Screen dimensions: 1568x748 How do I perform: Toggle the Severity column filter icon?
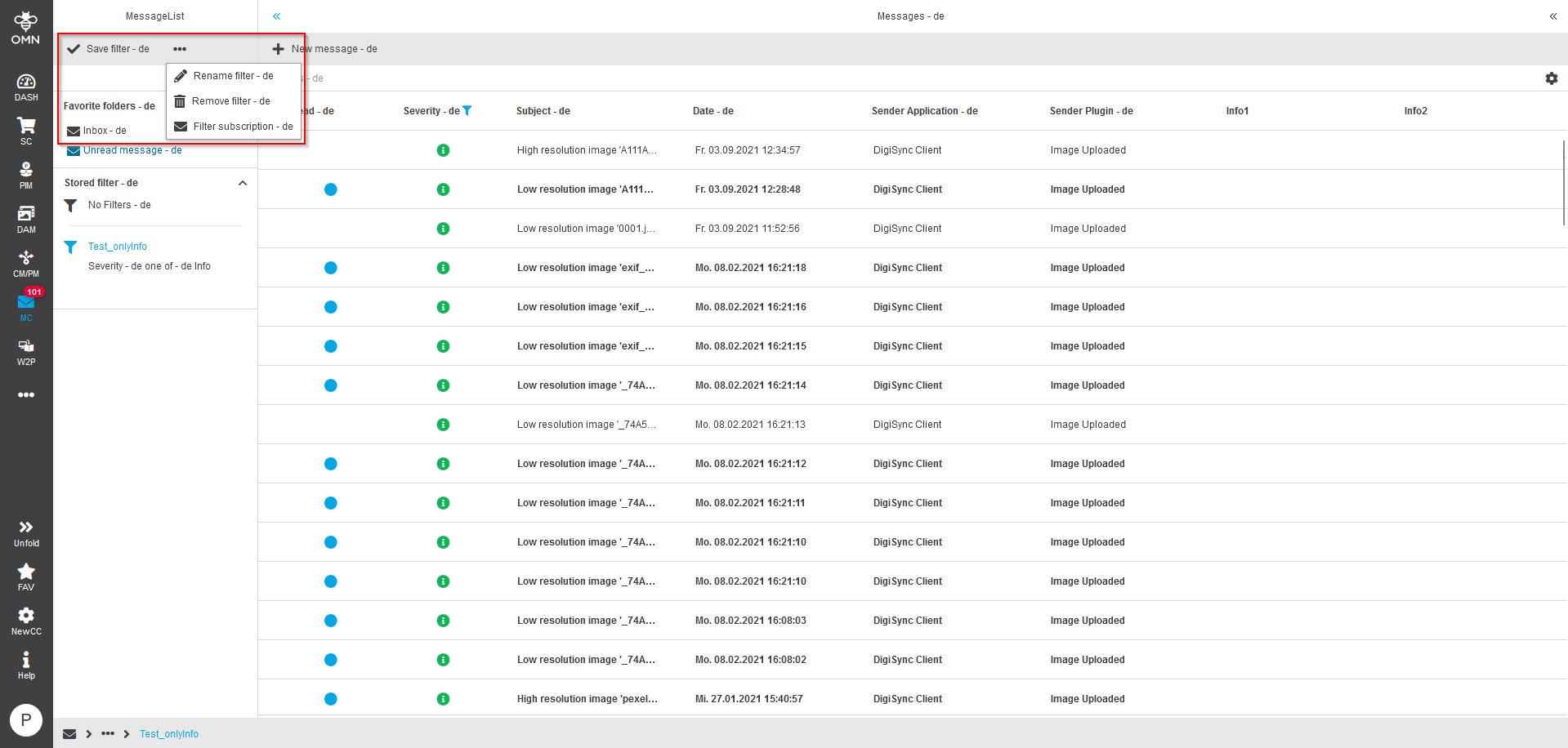[467, 111]
